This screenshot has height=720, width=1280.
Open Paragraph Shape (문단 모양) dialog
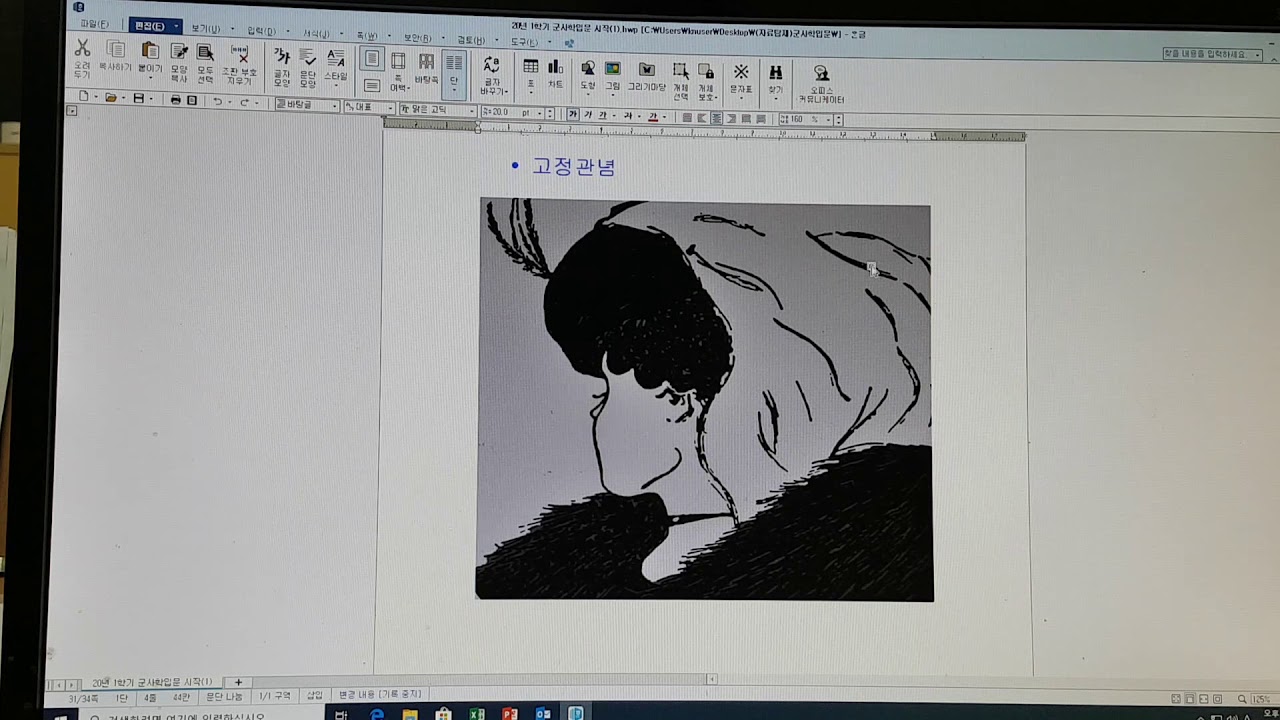coord(307,58)
